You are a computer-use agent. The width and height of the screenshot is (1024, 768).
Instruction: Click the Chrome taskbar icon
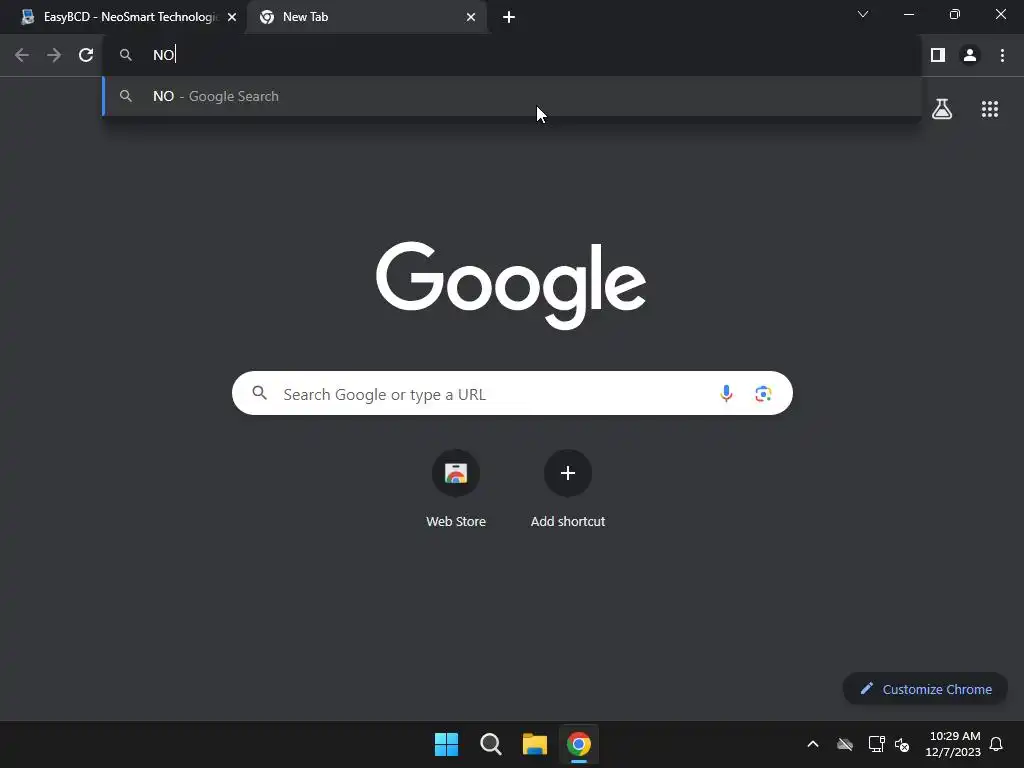click(579, 744)
